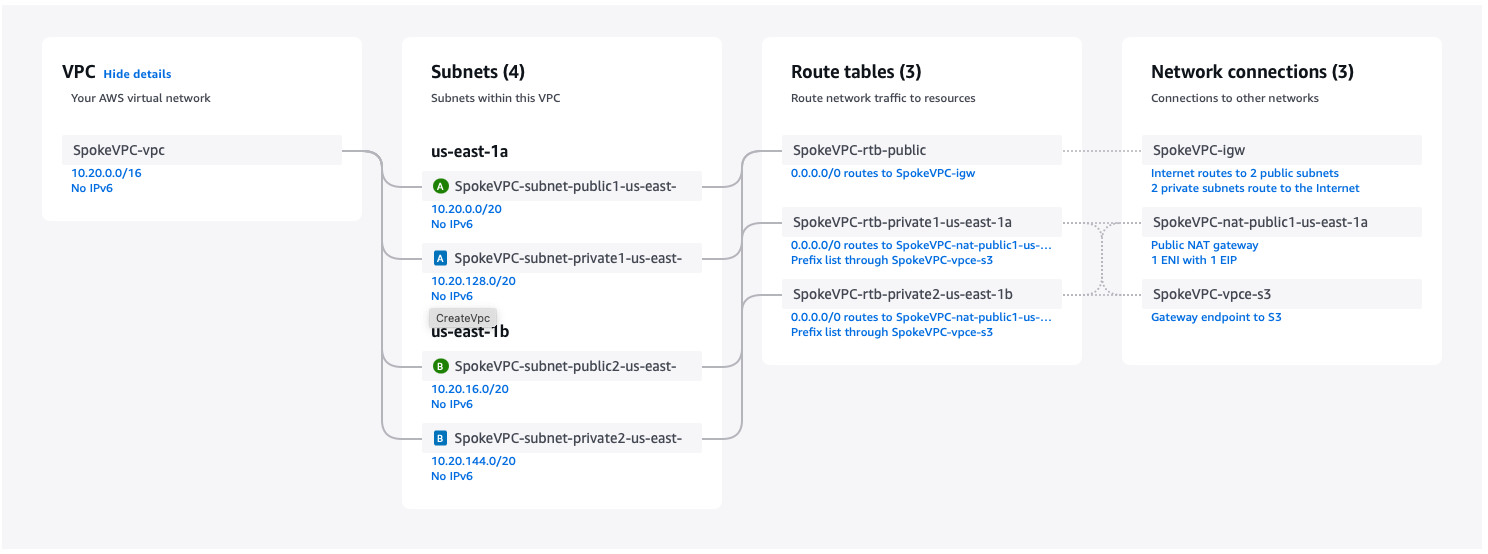Click the VPC CIDR 10.20.0.0/16 link

pyautogui.click(x=106, y=173)
